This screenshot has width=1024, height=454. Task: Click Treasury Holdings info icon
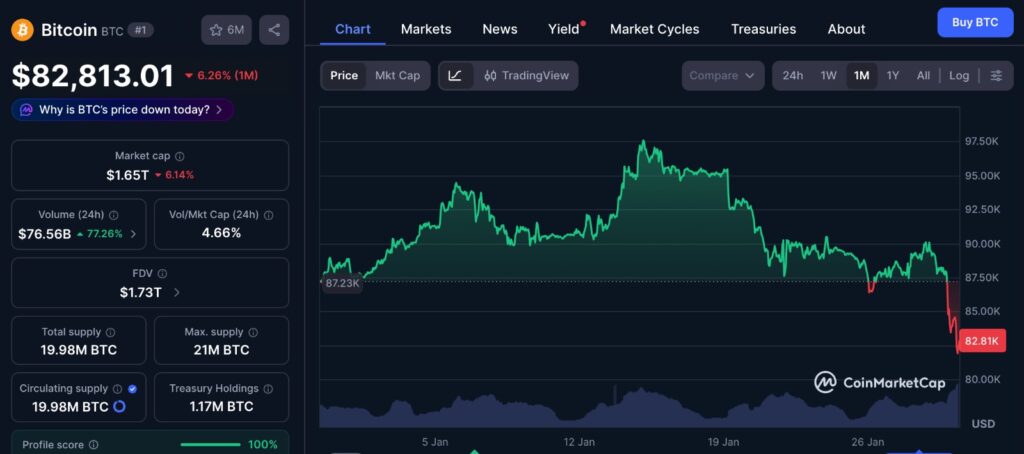[x=268, y=389]
